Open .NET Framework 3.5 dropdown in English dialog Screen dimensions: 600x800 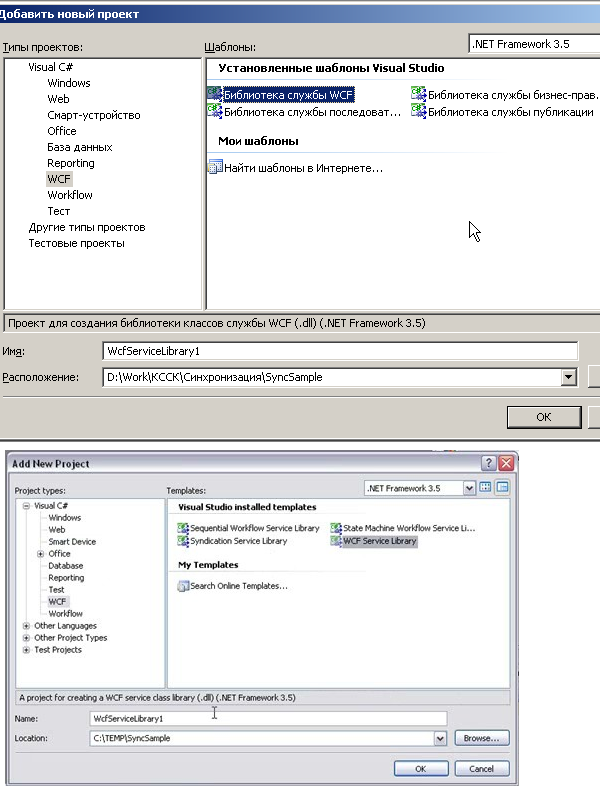[469, 488]
